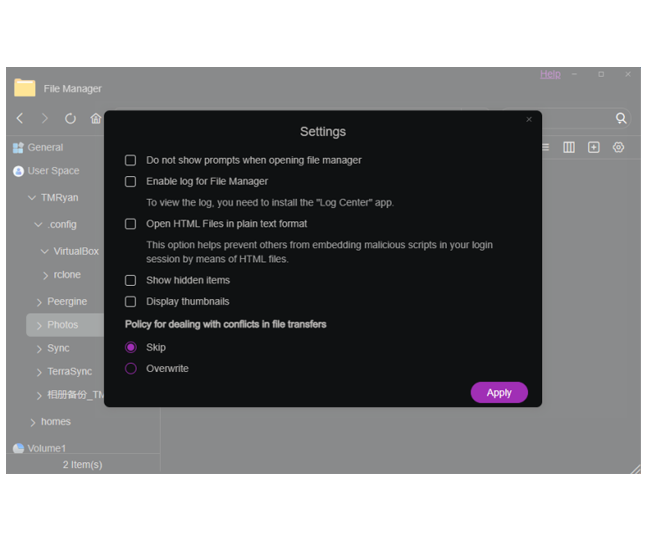
Task: Select the Sync folder in tree
Action: (x=58, y=348)
